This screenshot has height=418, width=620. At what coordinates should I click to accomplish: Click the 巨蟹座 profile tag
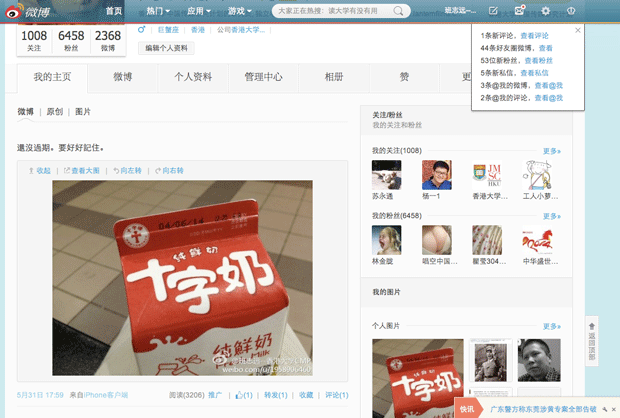[168, 30]
